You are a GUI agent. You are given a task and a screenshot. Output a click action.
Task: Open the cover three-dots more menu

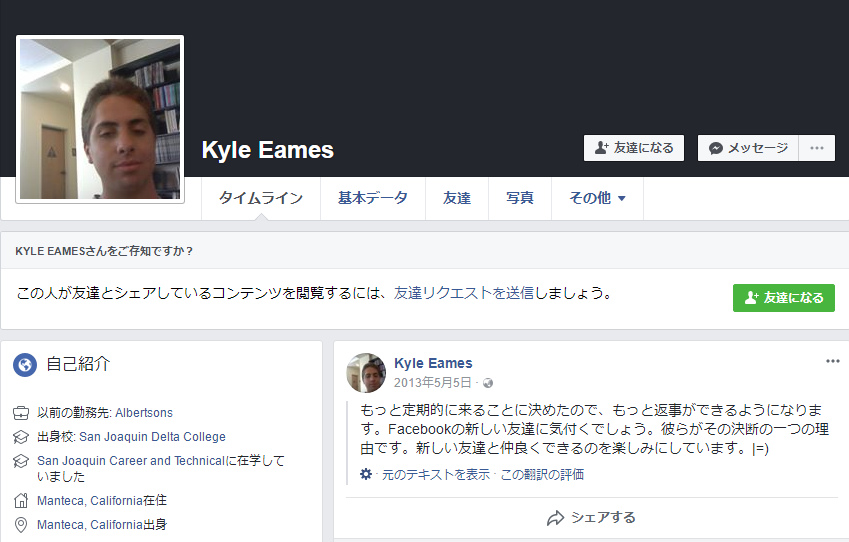click(817, 148)
